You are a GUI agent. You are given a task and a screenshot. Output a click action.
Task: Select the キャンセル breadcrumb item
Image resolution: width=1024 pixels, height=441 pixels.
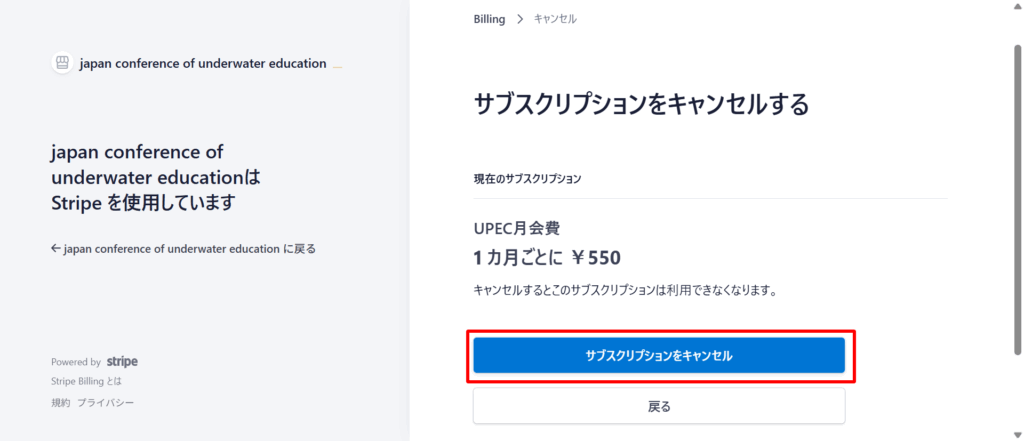pyautogui.click(x=555, y=19)
